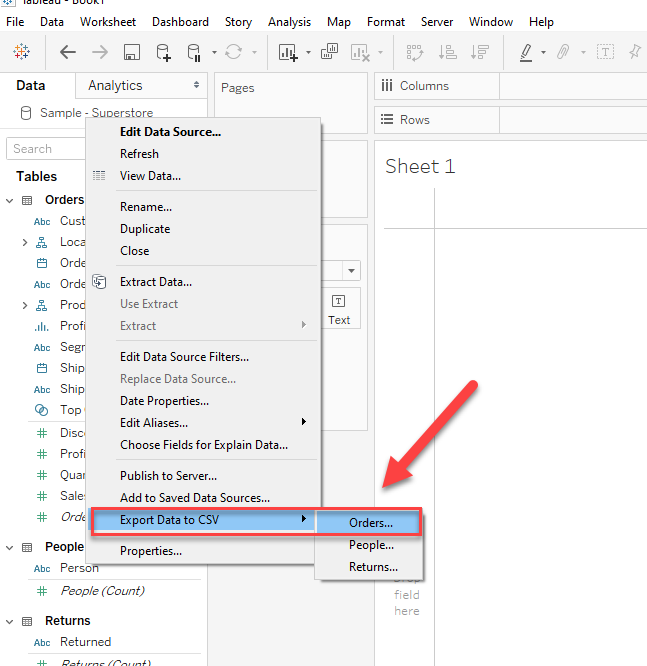647x666 pixels.
Task: Click the Returns table grid icon
Action: [x=27, y=622]
